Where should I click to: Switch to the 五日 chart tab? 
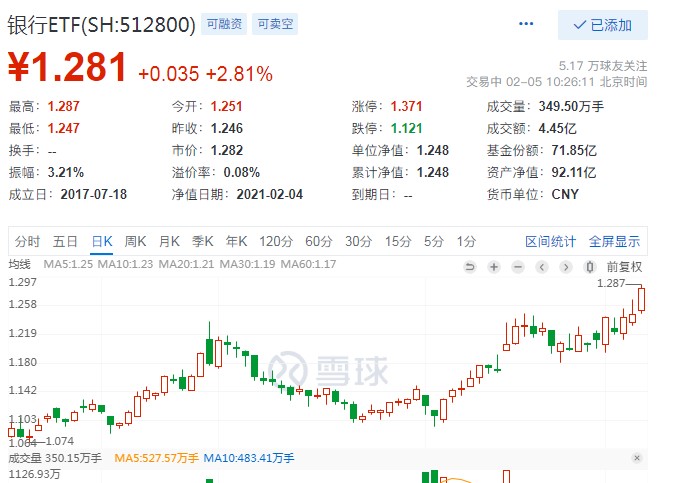[x=65, y=241]
